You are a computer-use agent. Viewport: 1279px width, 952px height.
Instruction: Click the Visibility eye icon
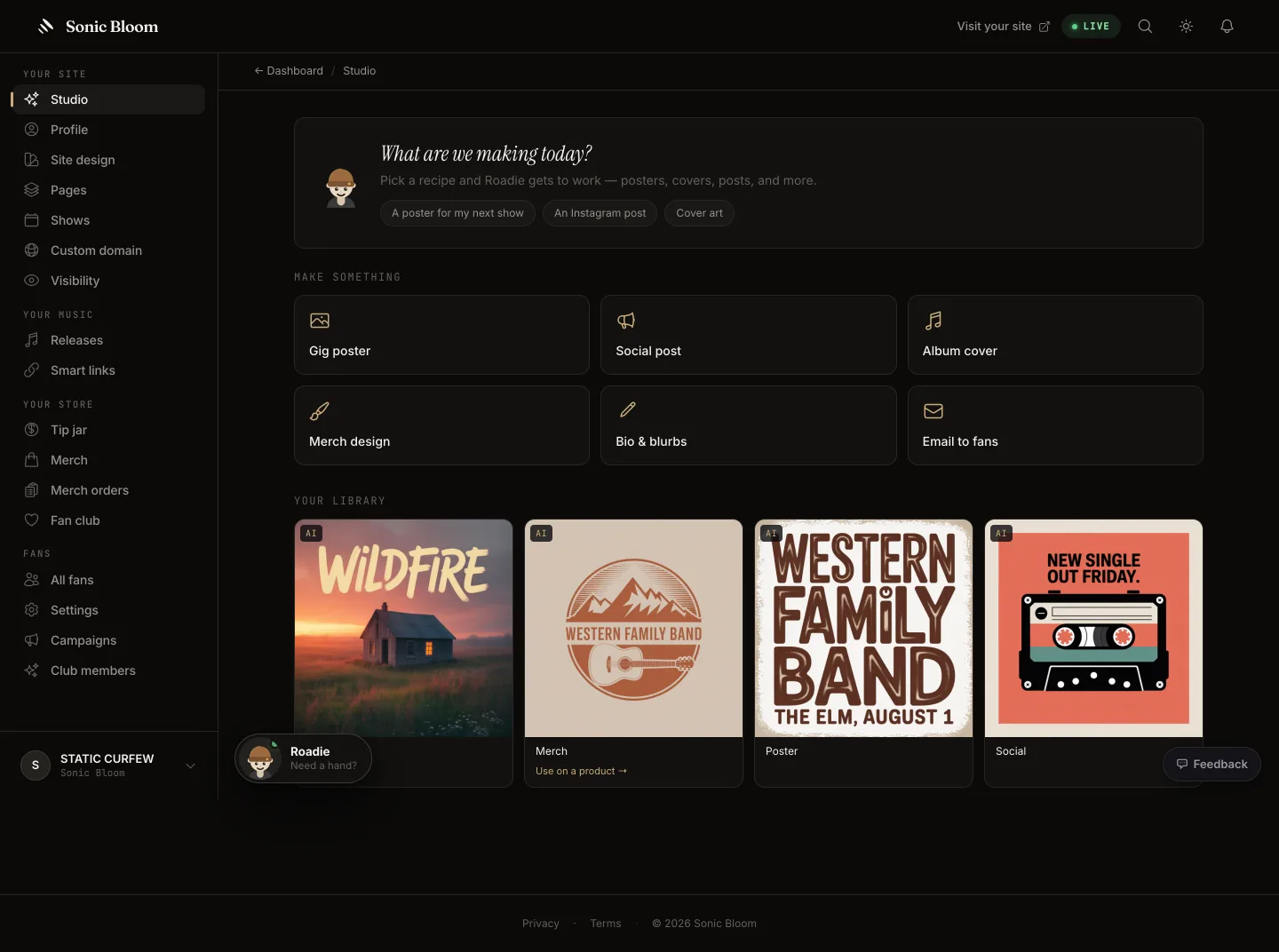tap(32, 281)
